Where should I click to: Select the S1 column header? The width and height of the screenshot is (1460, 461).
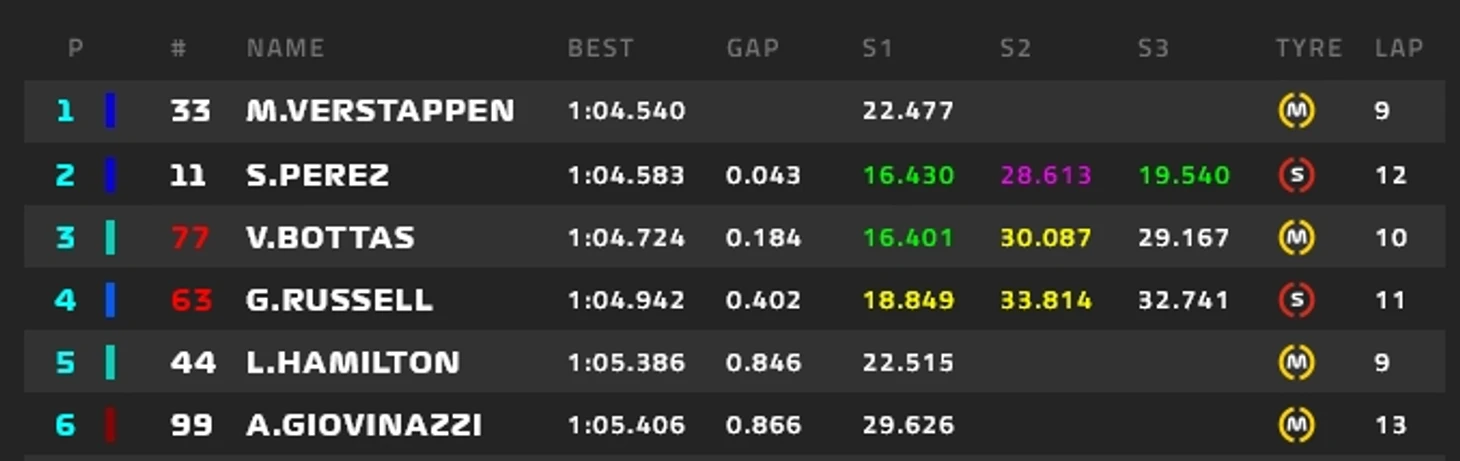coord(877,48)
